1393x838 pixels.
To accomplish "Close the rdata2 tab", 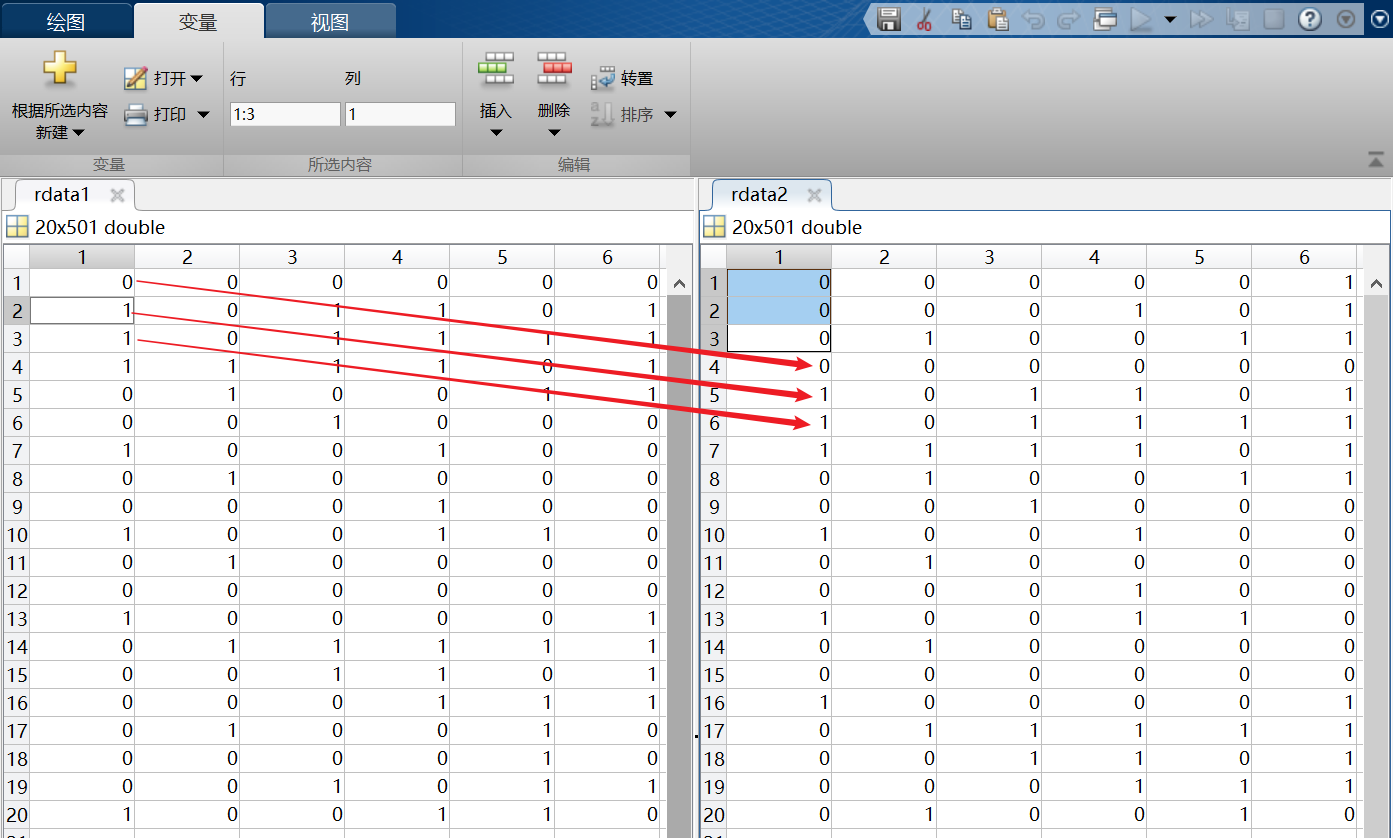I will pos(814,195).
